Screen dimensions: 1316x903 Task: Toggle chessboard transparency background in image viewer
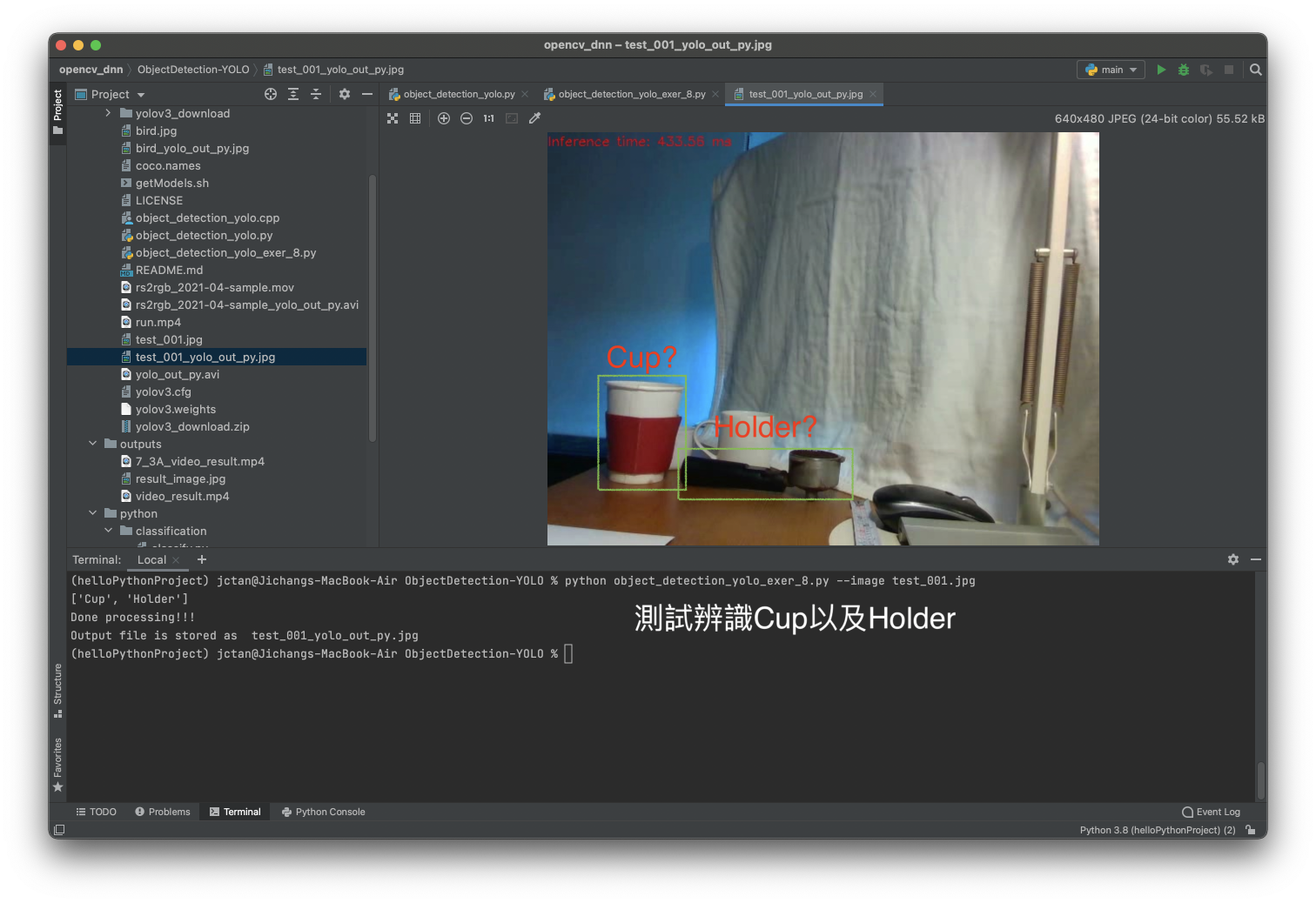point(393,118)
